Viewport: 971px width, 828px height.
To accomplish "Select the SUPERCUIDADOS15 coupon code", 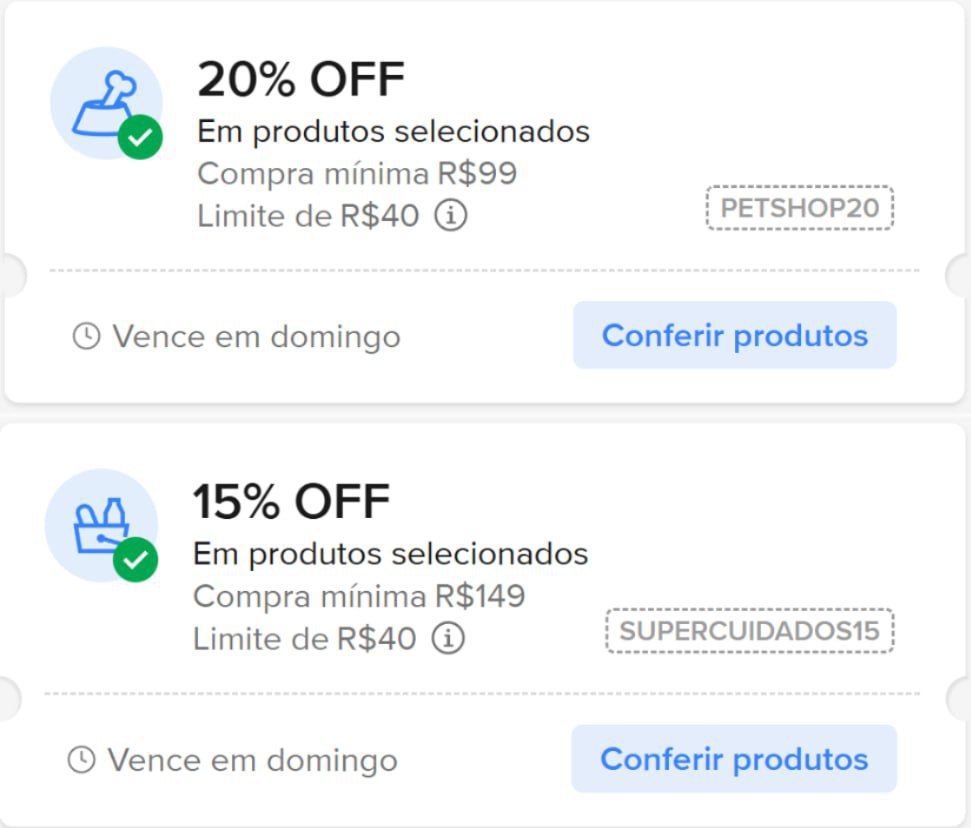I will coord(749,631).
